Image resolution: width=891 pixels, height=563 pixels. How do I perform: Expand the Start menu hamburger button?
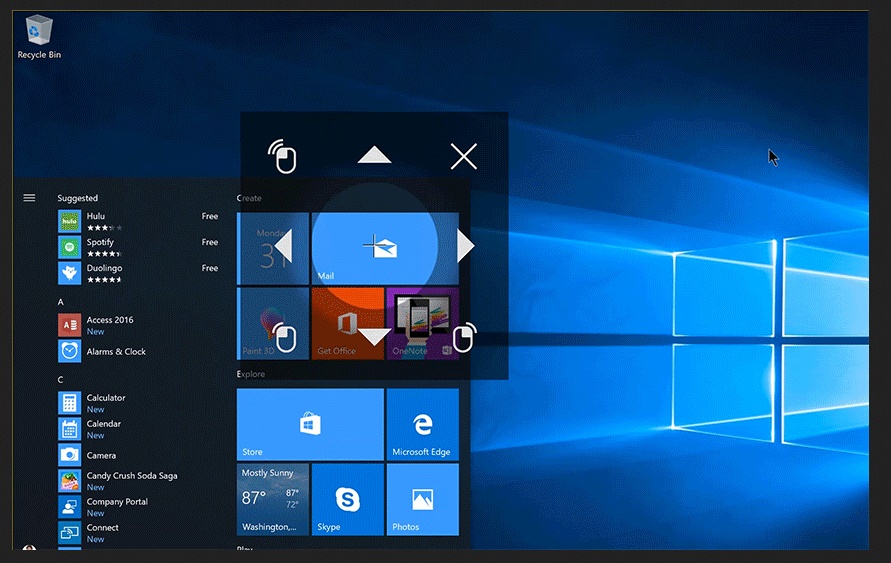pyautogui.click(x=29, y=198)
